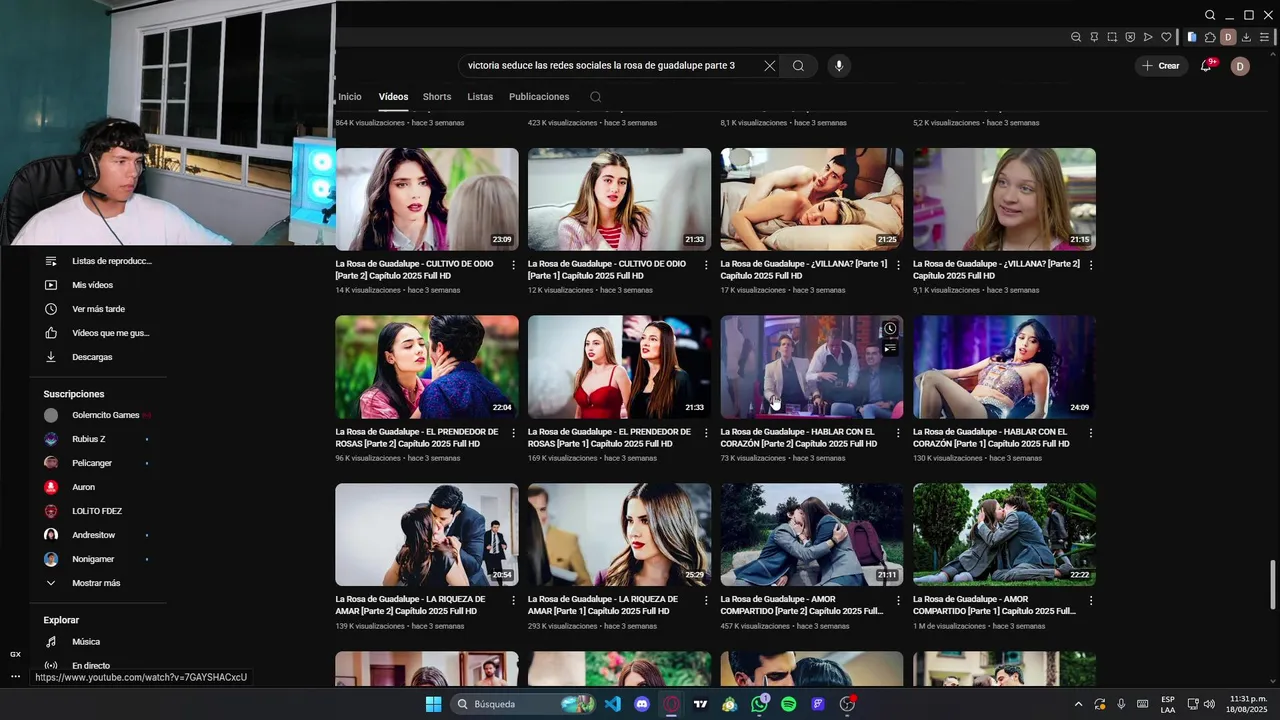Open Discord from taskbar
The image size is (1280, 720).
click(x=642, y=704)
